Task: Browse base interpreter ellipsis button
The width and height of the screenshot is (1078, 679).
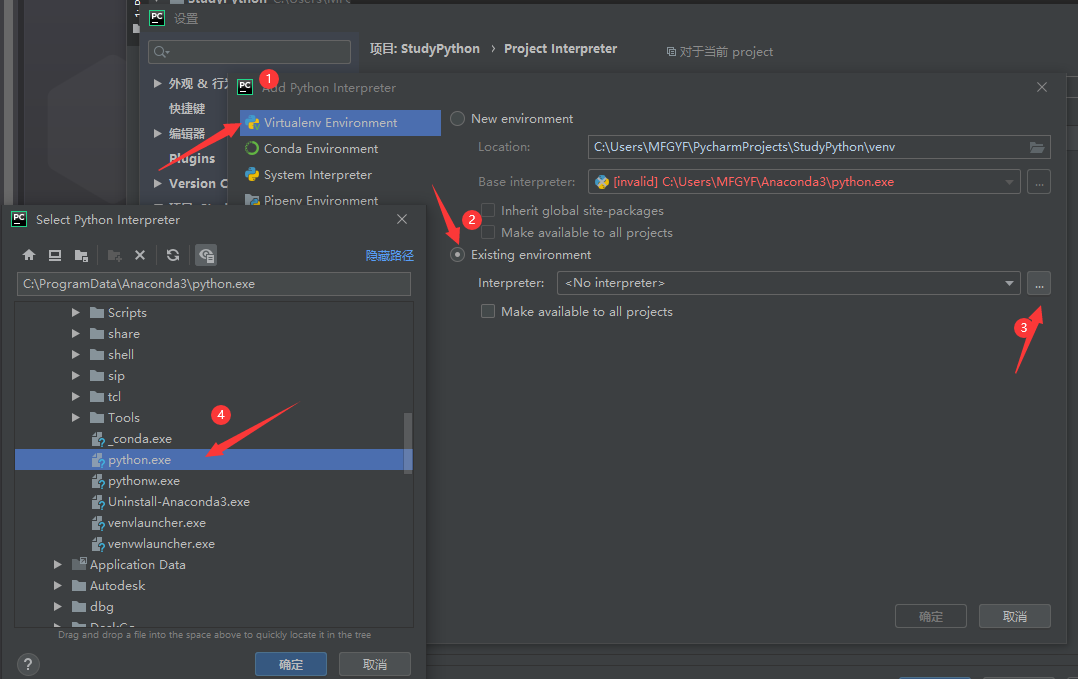Action: (x=1039, y=182)
